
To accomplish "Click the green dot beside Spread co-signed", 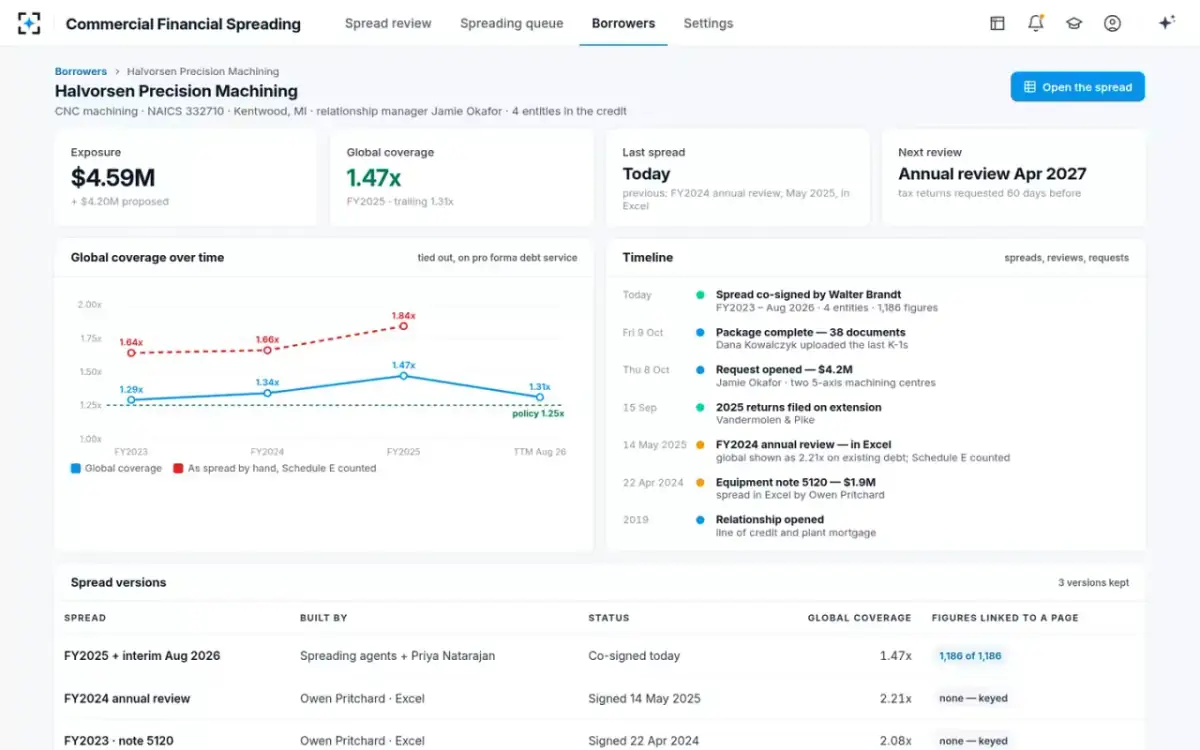I will (x=700, y=295).
